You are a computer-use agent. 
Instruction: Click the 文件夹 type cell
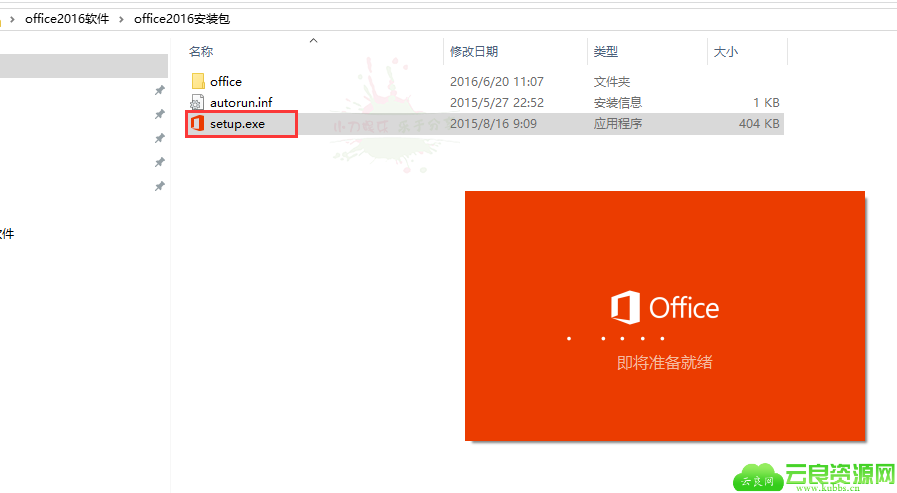coord(612,81)
